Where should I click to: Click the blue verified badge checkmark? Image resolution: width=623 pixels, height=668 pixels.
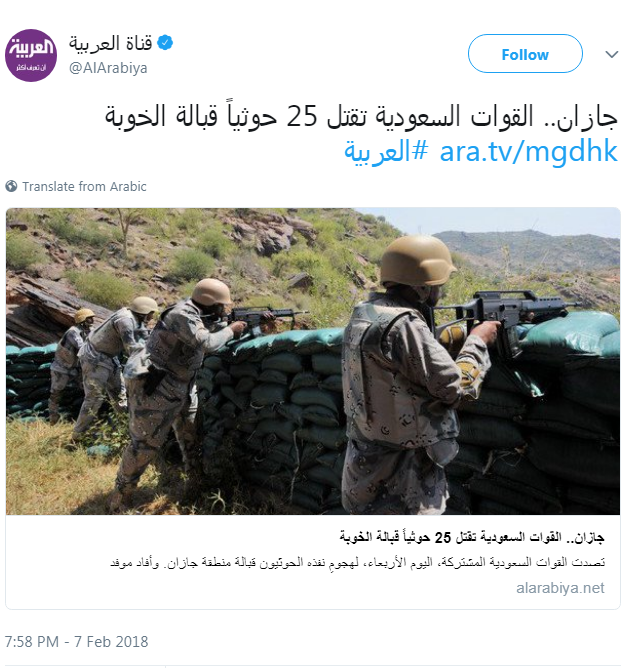tap(165, 43)
